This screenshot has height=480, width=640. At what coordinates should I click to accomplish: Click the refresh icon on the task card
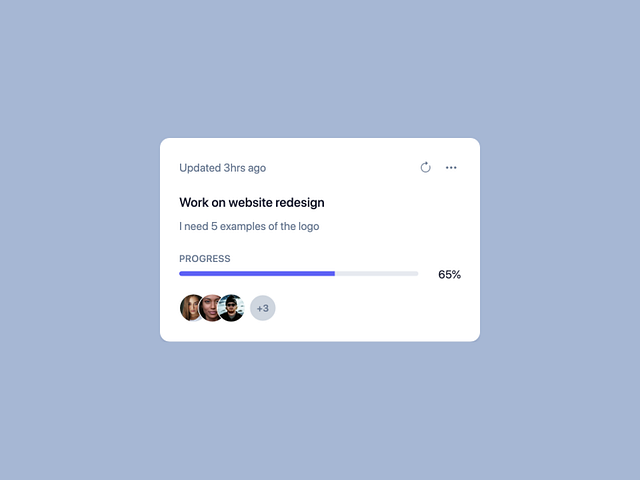click(x=425, y=168)
